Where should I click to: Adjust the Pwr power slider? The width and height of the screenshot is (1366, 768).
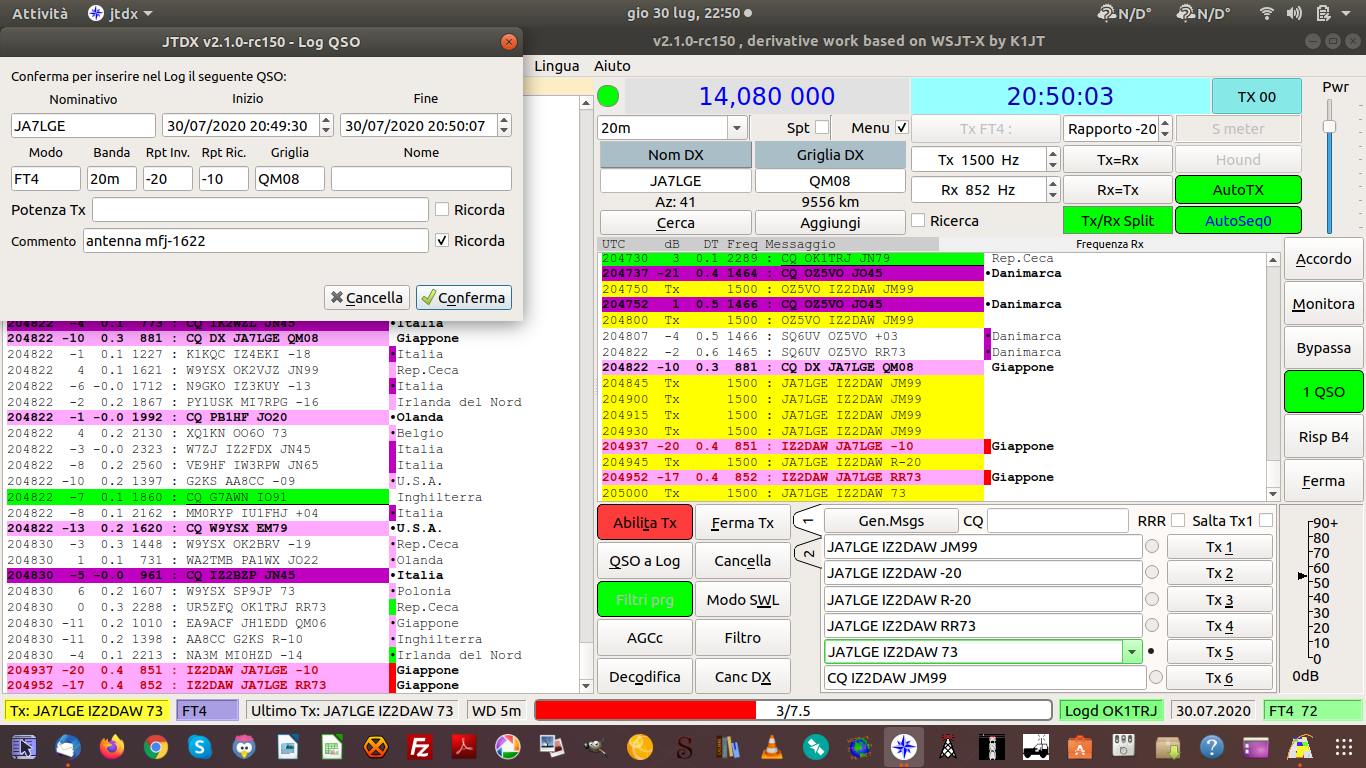point(1329,126)
